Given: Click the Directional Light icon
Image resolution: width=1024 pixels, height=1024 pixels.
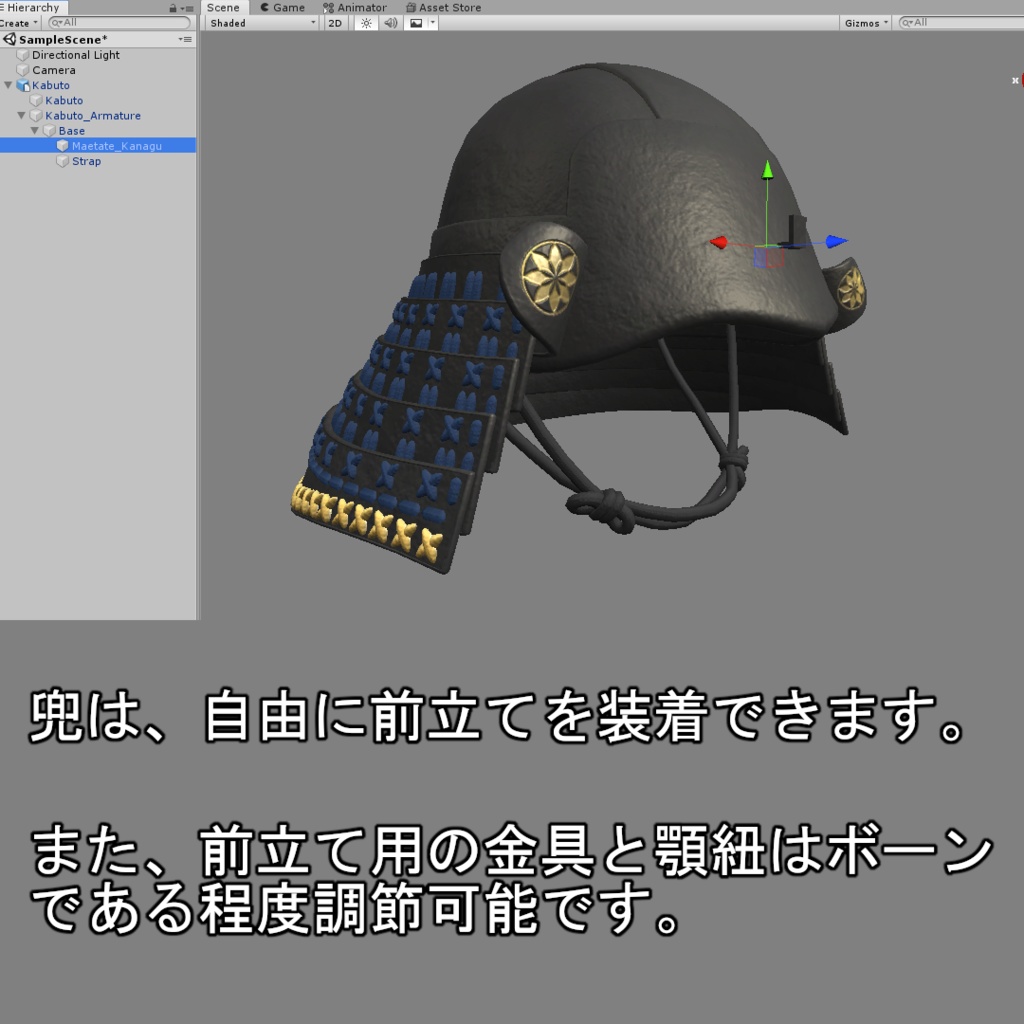Looking at the screenshot, I should click(x=23, y=55).
